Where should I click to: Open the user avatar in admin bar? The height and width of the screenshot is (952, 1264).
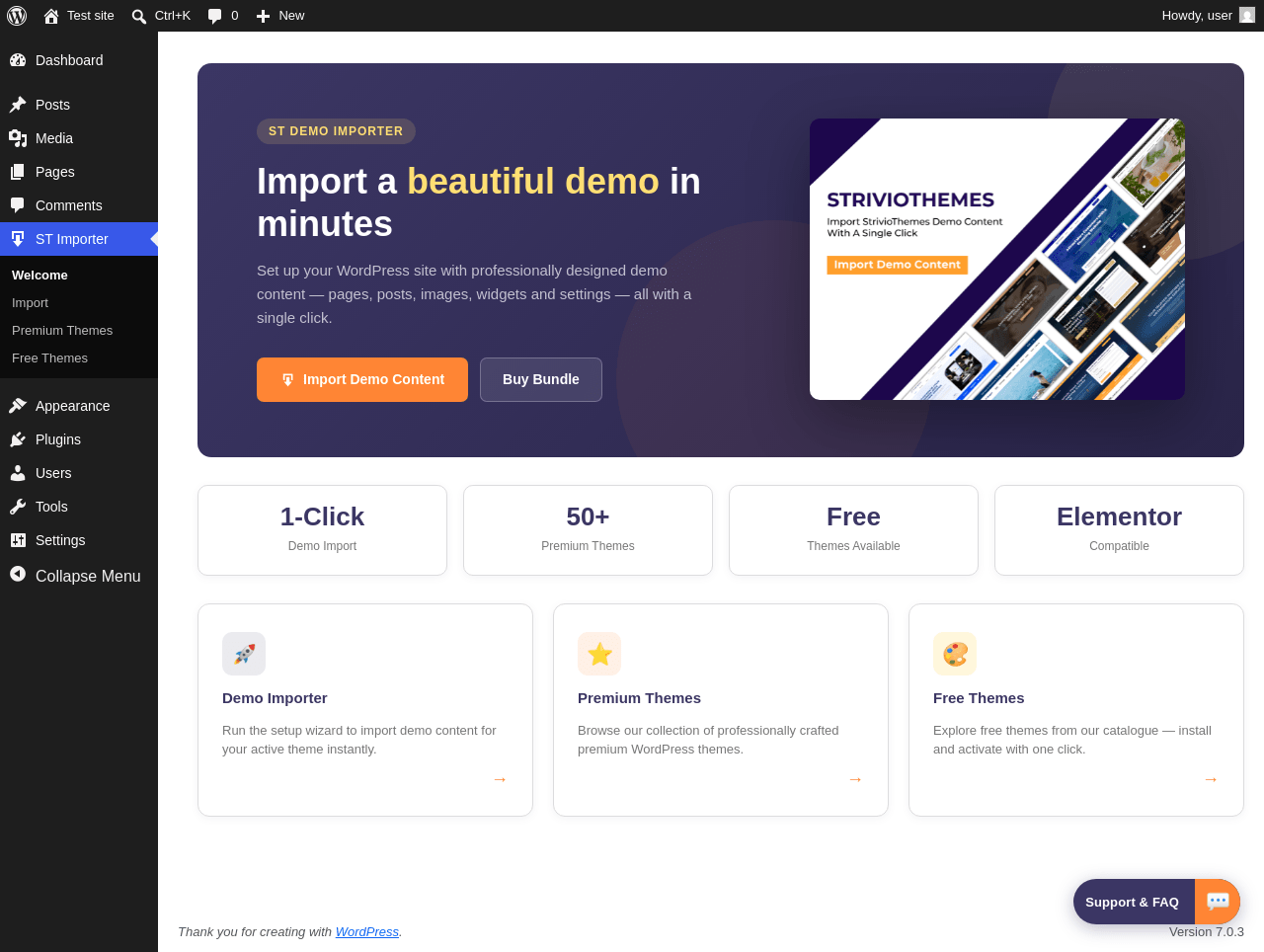(1247, 16)
